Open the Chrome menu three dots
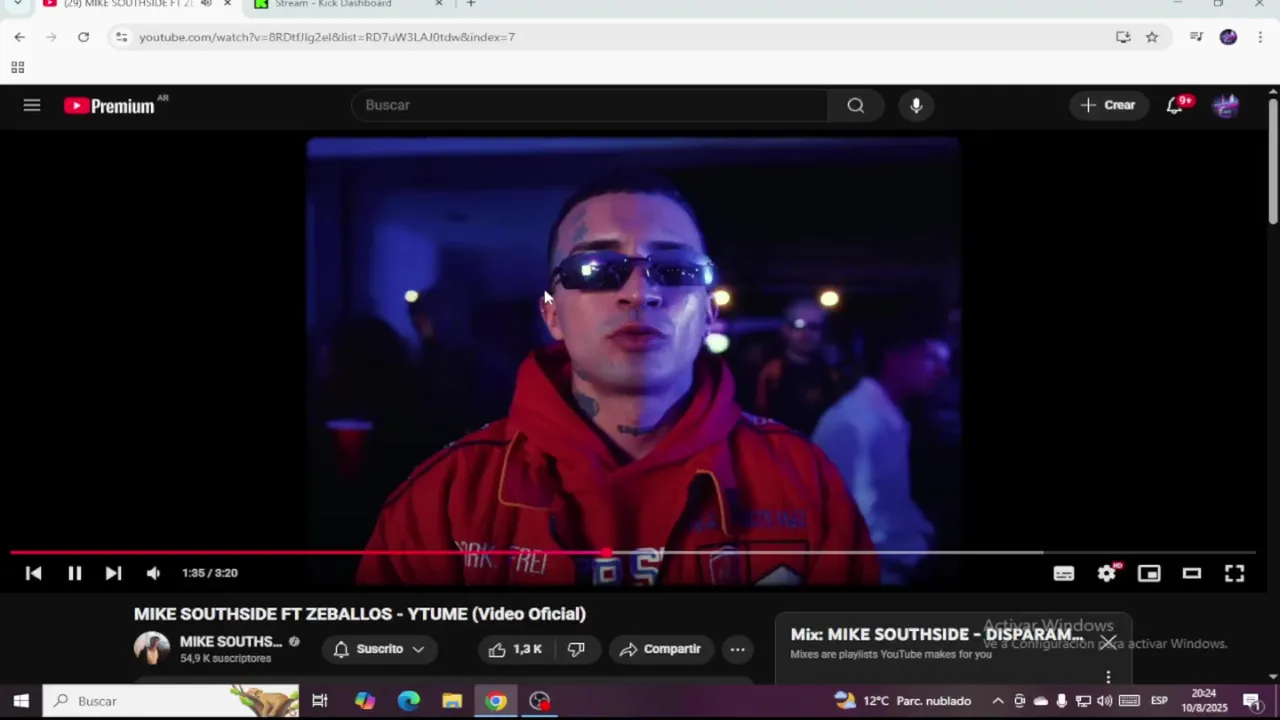 coord(1260,37)
